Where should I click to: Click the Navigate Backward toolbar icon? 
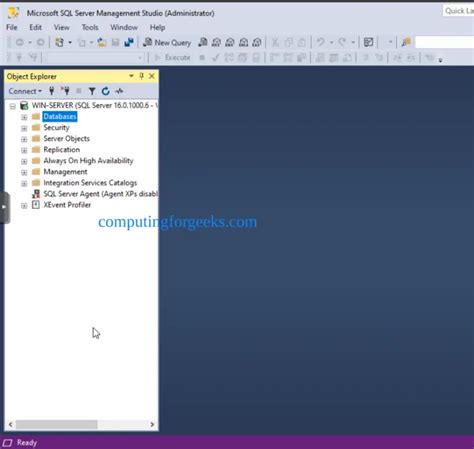[x=19, y=42]
